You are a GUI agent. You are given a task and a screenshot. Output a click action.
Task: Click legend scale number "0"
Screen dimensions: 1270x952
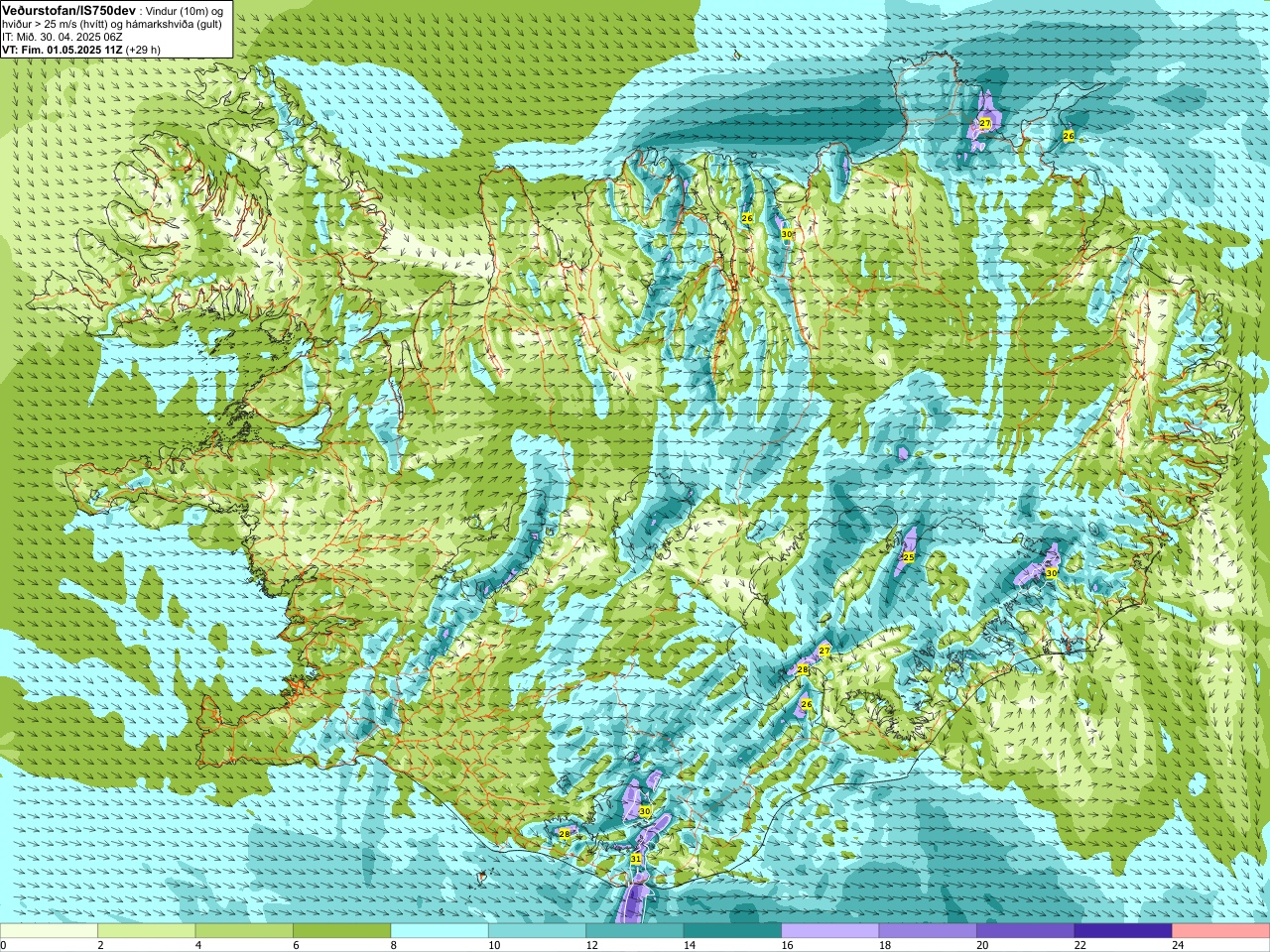click(x=3, y=945)
